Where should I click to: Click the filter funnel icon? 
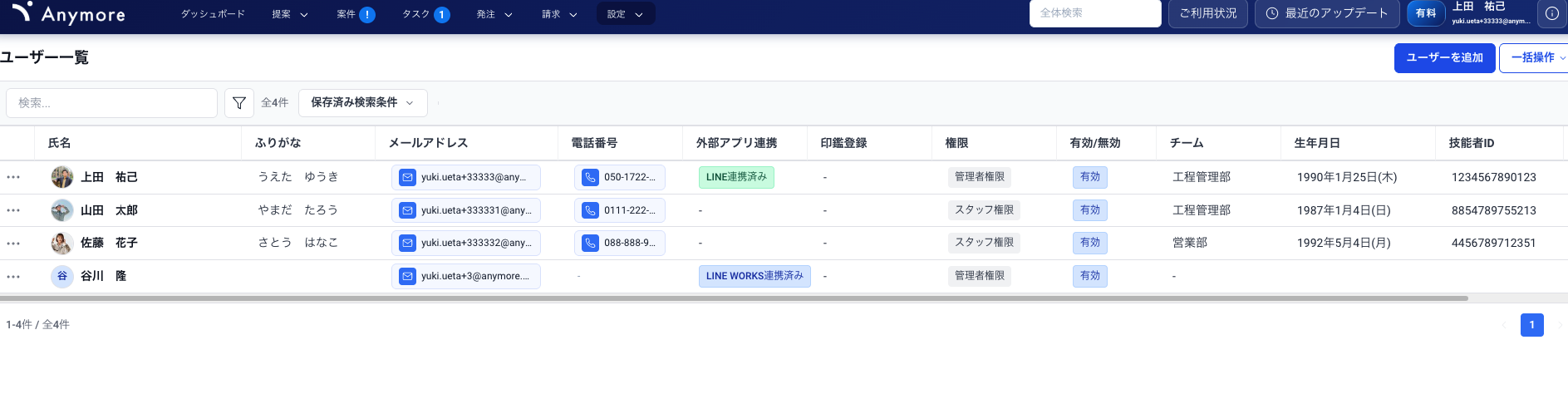point(239,103)
